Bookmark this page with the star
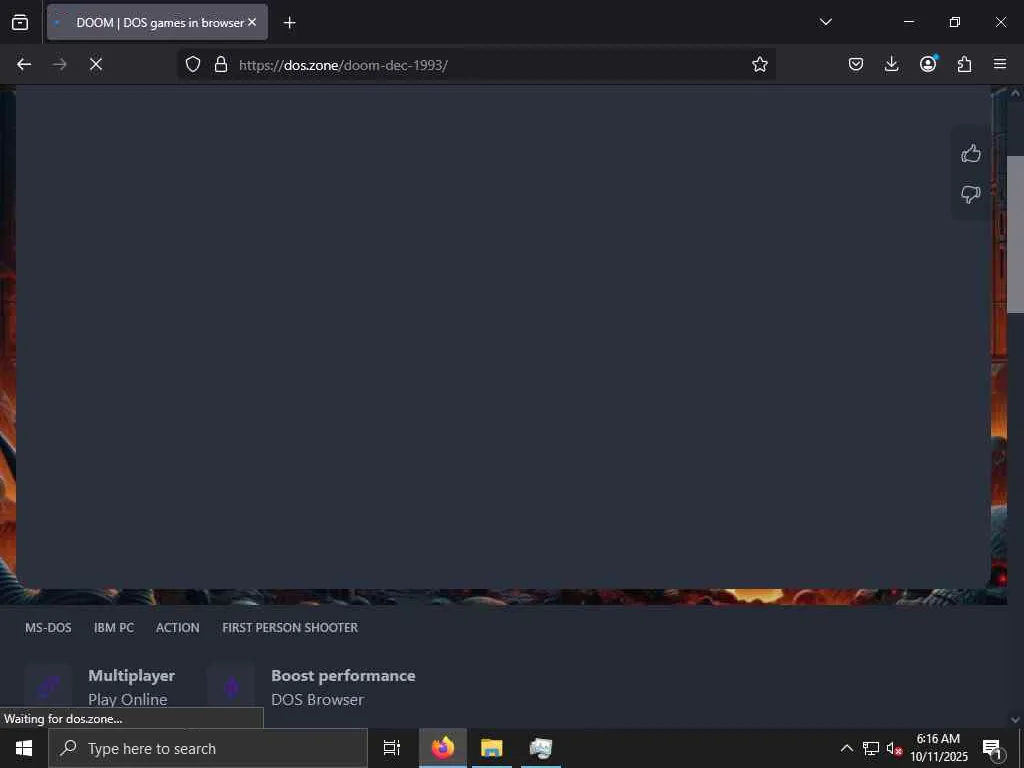This screenshot has height=768, width=1024. (760, 64)
